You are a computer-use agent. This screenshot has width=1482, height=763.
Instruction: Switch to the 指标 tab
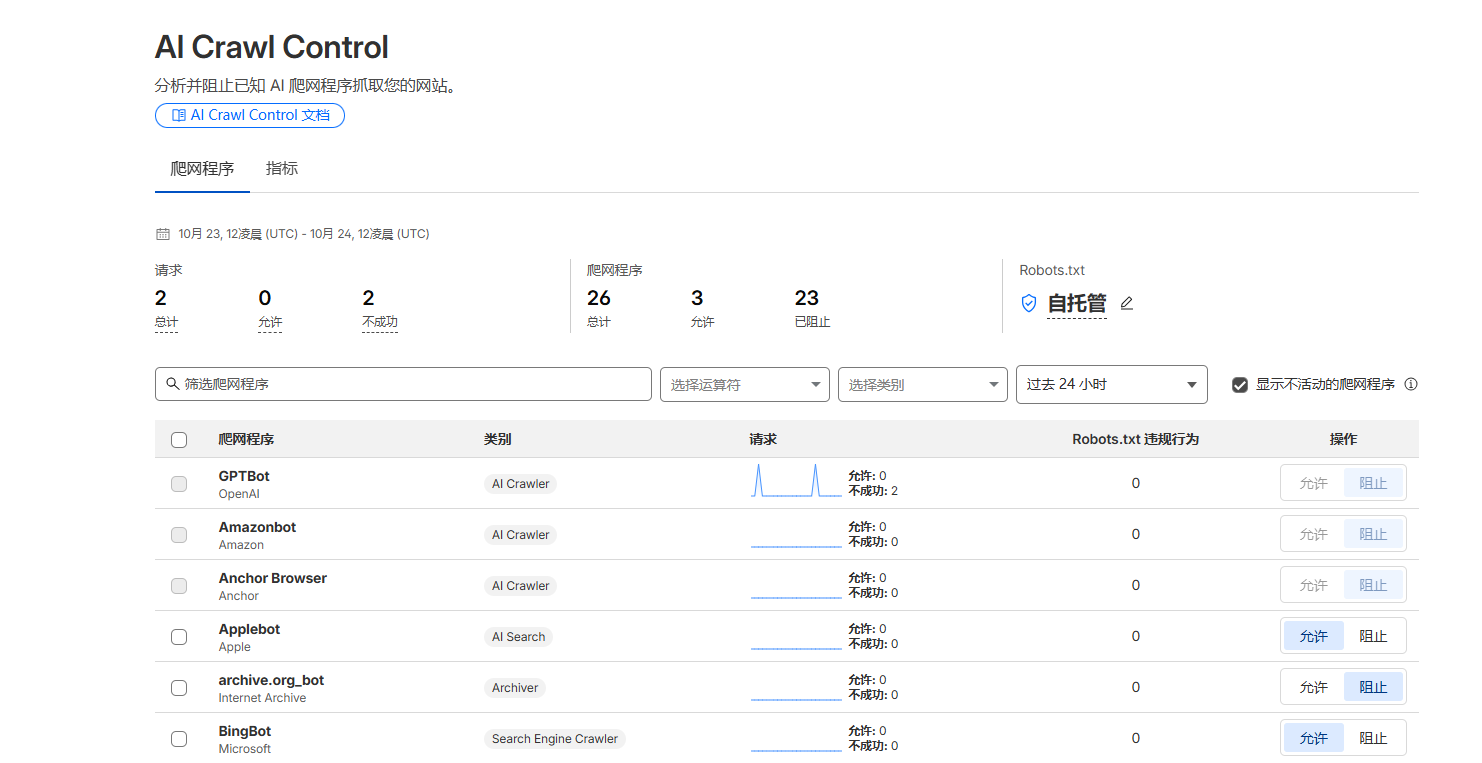point(282,168)
